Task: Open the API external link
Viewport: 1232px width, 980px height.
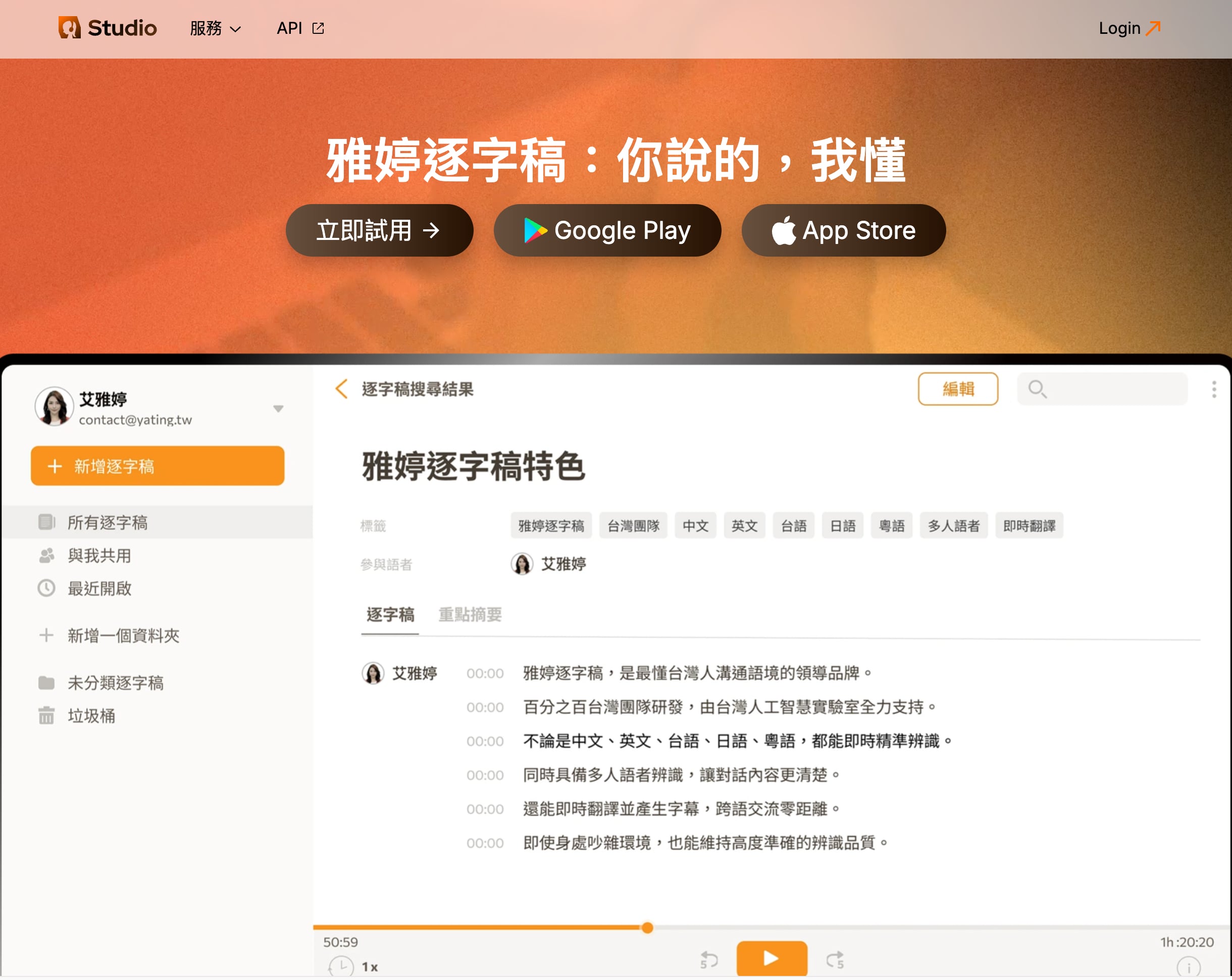Action: [x=300, y=28]
